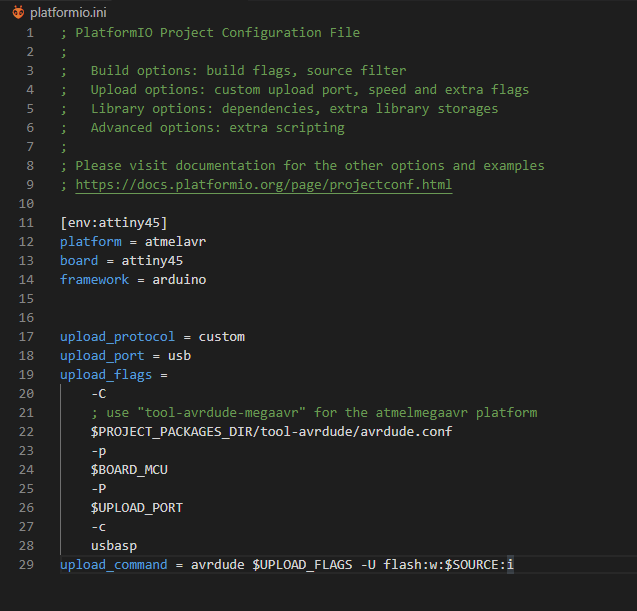The image size is (637, 611).
Task: Click the upload_port key
Action: [102, 356]
